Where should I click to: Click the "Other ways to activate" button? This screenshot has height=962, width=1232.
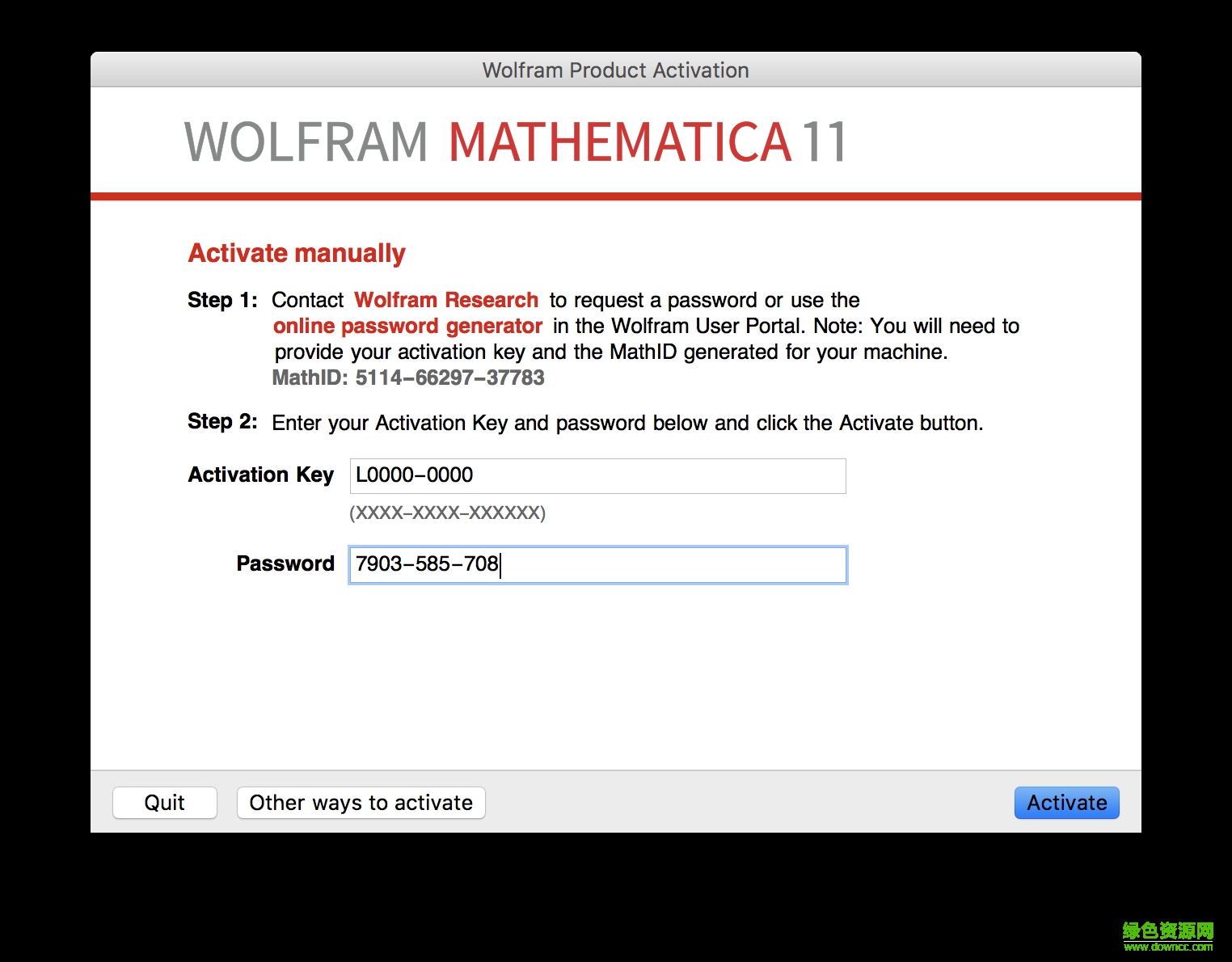361,803
